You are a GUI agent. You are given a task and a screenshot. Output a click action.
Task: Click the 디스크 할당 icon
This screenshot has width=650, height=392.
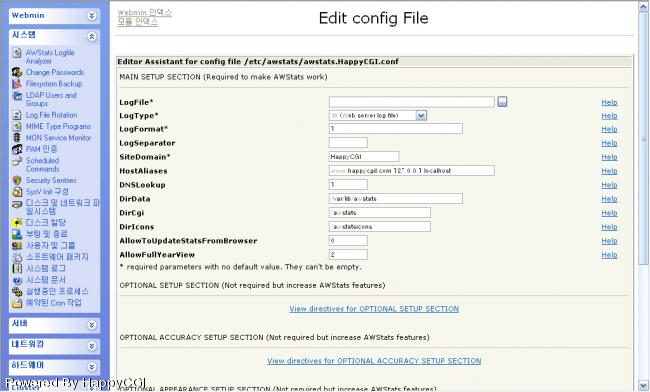coord(17,223)
